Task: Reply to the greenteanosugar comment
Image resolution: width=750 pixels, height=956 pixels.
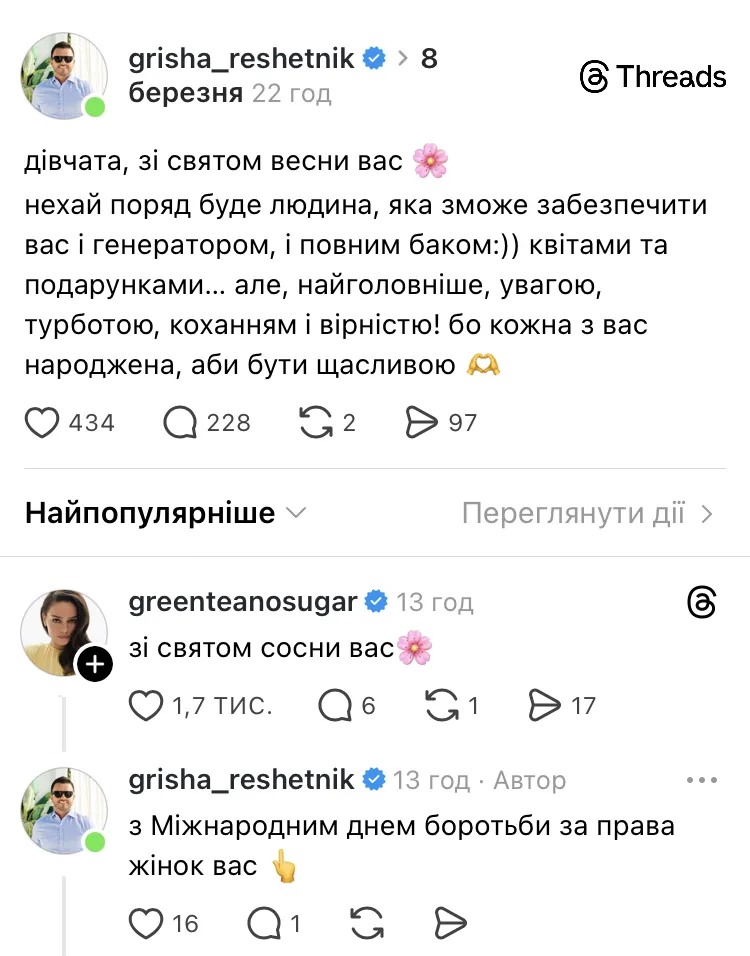Action: coord(335,706)
